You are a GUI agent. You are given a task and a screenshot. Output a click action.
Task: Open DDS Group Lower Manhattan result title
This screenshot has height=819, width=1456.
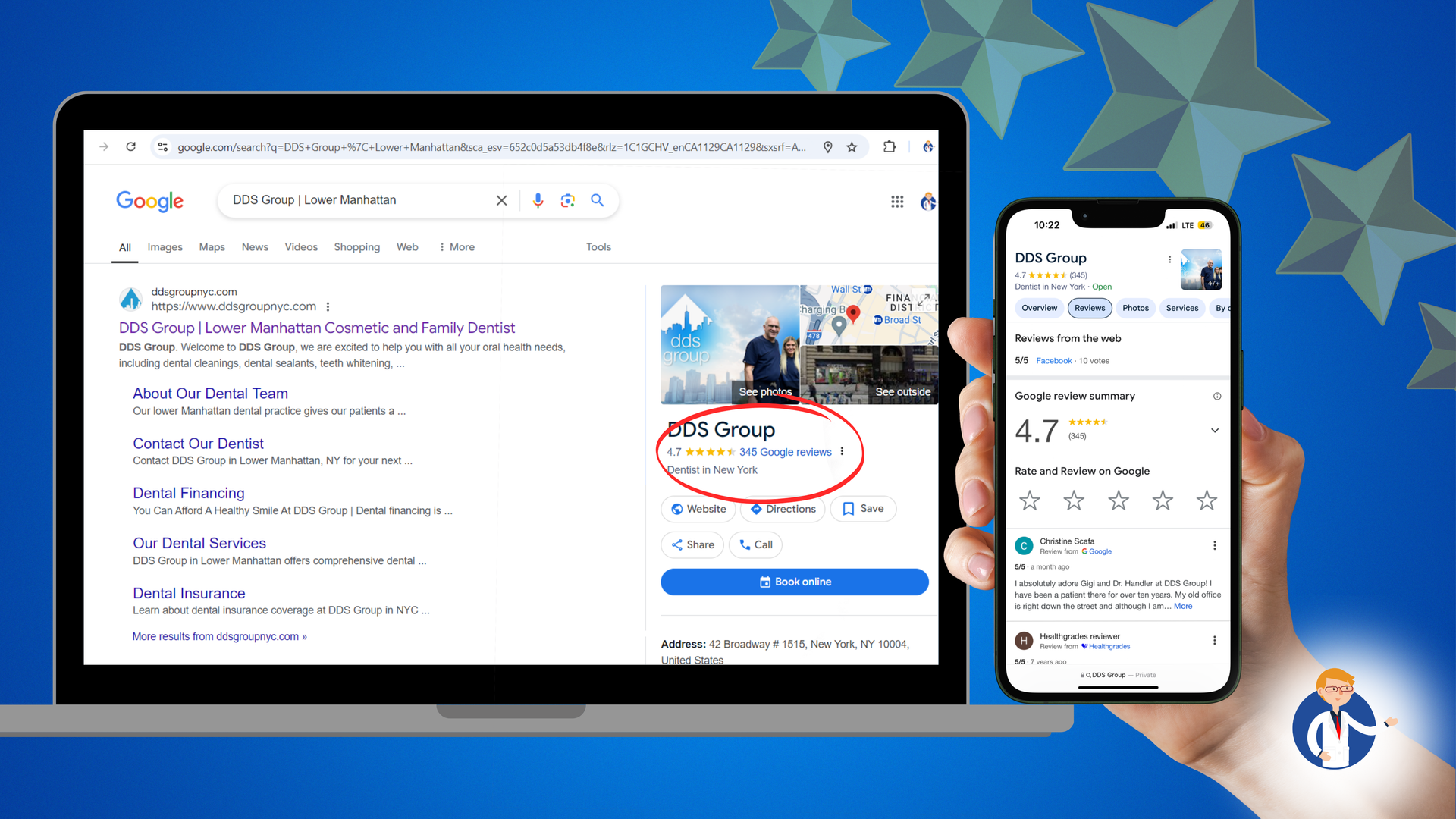point(317,328)
